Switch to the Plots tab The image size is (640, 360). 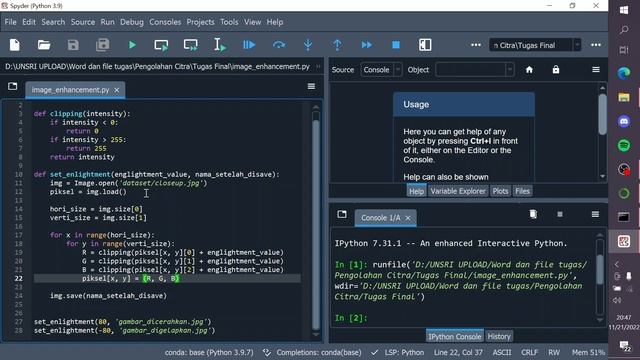coord(500,191)
